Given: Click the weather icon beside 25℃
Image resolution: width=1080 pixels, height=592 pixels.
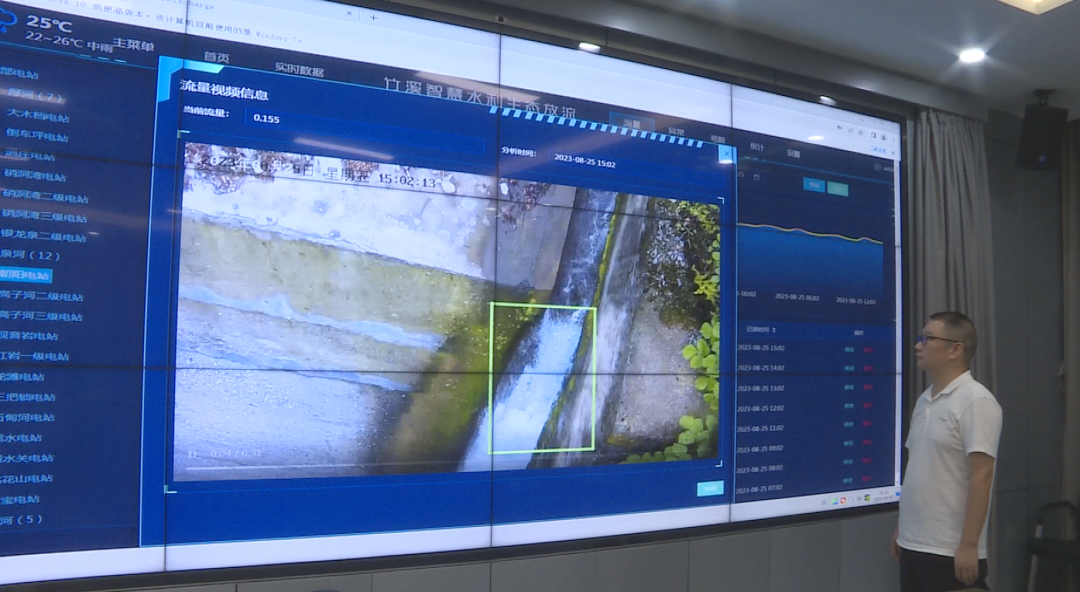Looking at the screenshot, I should [x=8, y=21].
